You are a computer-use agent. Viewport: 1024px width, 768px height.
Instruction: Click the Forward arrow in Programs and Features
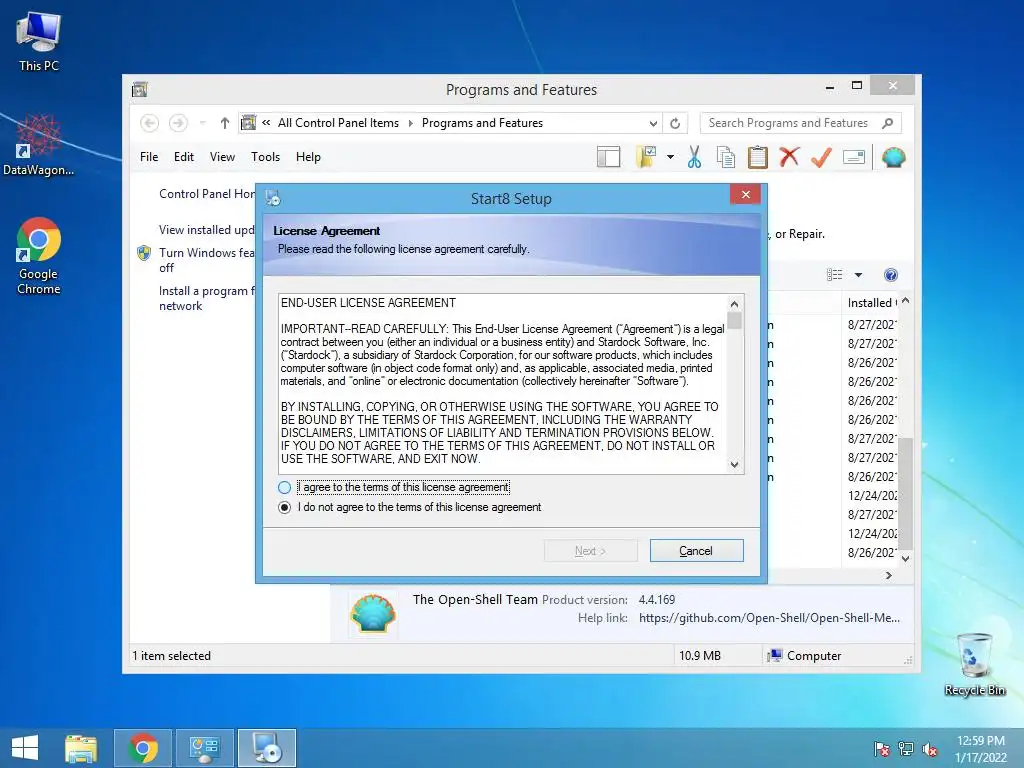coord(178,123)
